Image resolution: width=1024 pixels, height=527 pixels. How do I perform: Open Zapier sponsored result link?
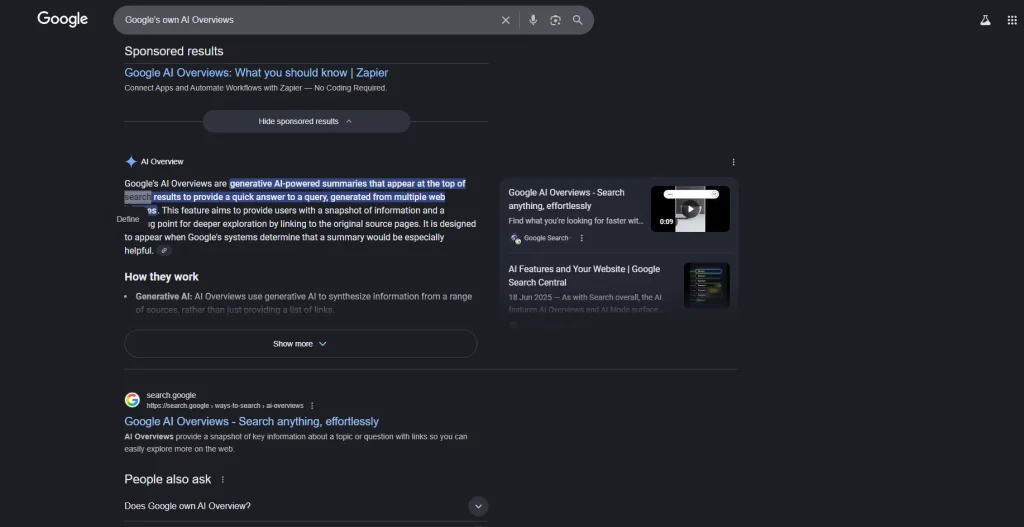pos(256,72)
